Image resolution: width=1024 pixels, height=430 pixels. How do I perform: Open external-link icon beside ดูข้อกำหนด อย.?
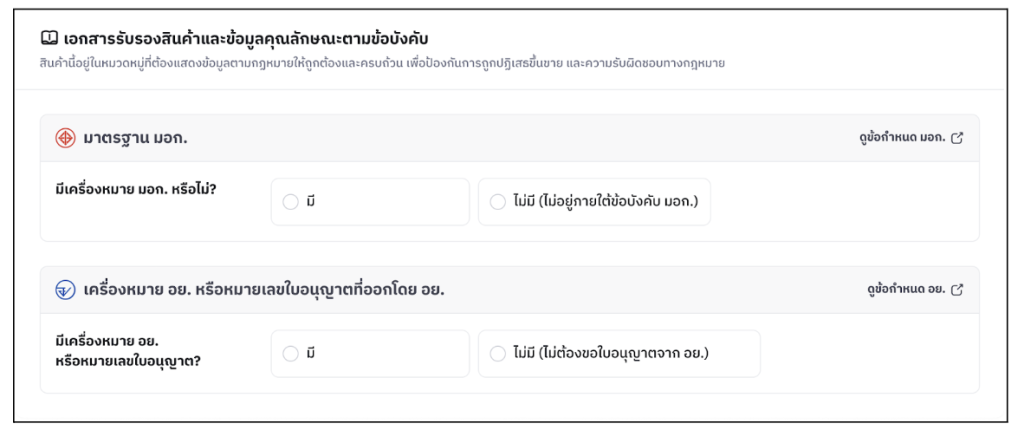click(957, 290)
